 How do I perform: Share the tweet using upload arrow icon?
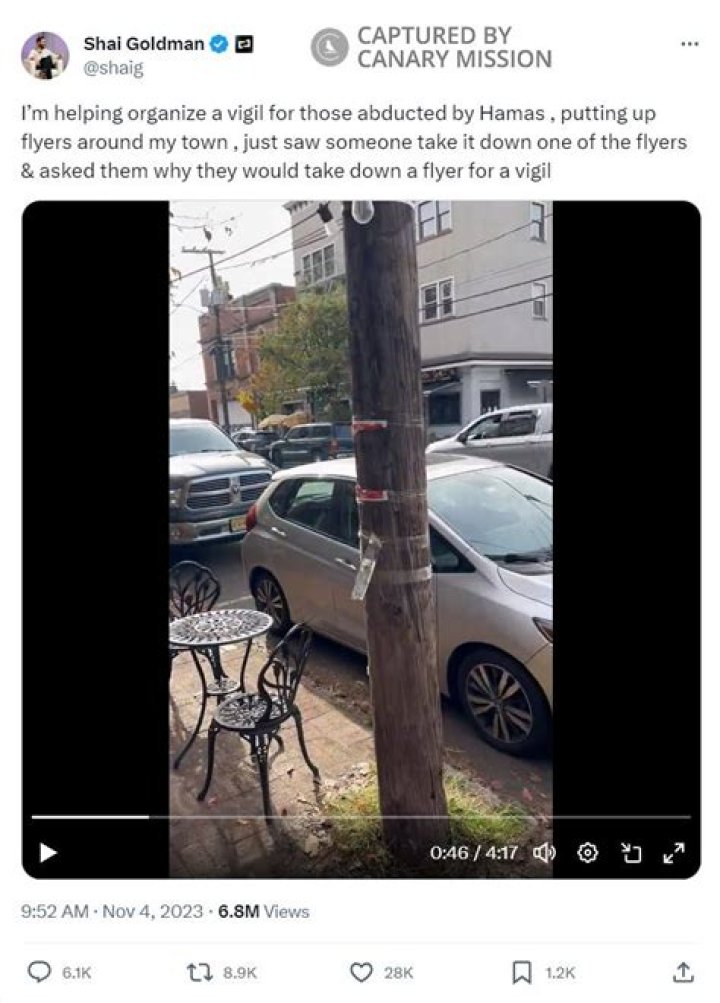683,972
